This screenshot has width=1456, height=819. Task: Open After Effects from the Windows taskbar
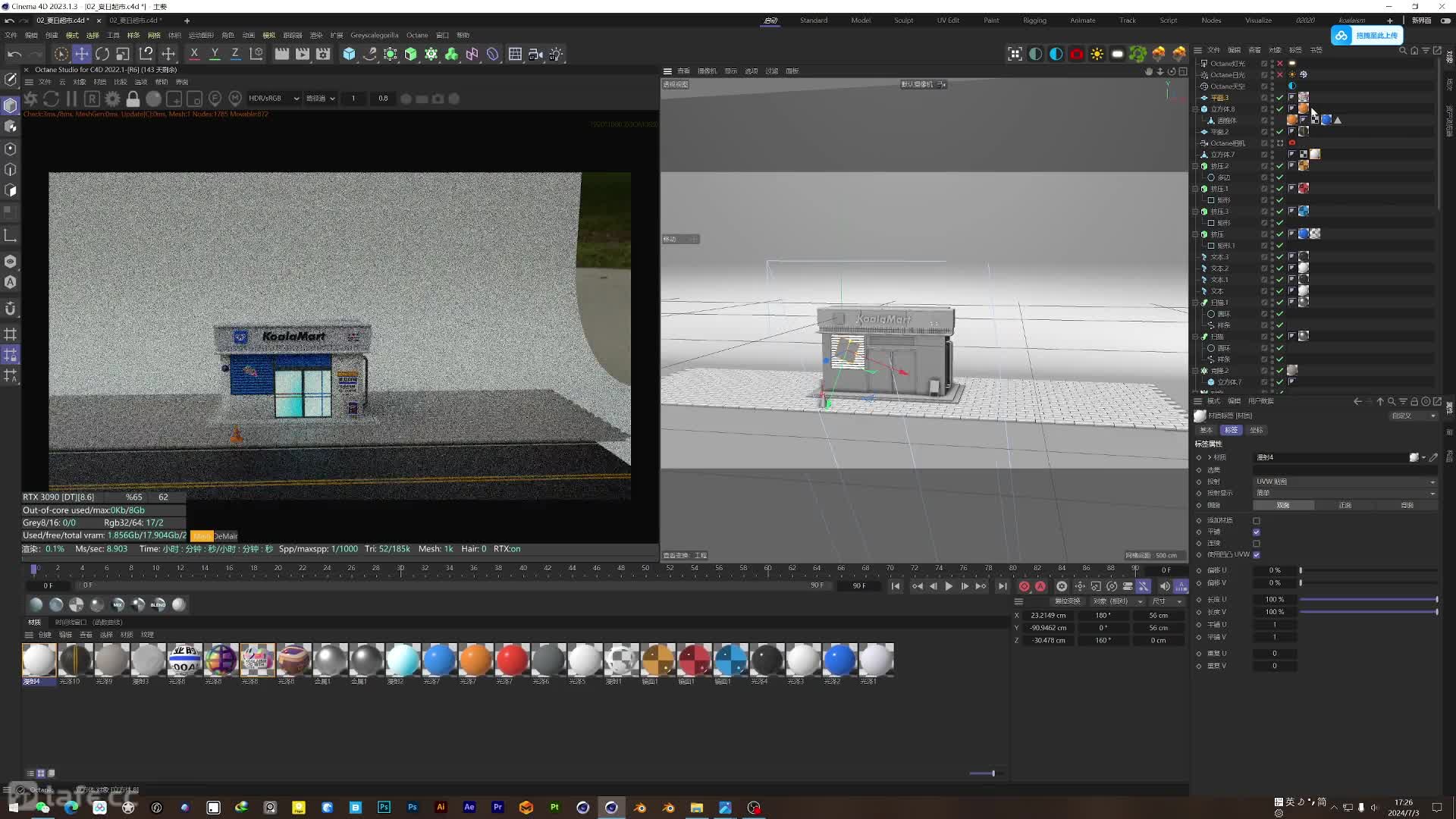pyautogui.click(x=469, y=808)
